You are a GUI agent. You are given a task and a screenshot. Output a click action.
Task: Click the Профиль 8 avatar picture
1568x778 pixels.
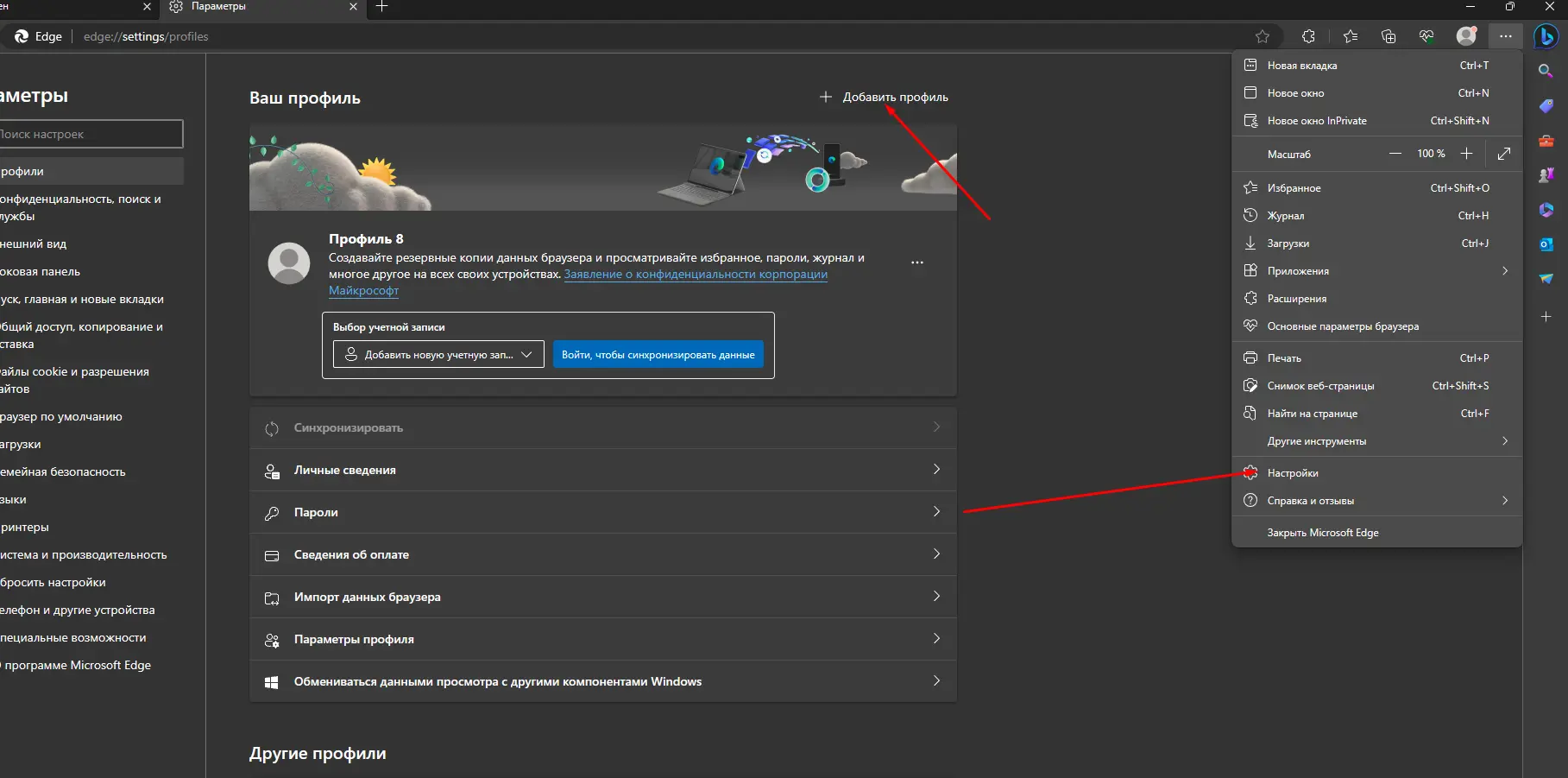click(289, 263)
